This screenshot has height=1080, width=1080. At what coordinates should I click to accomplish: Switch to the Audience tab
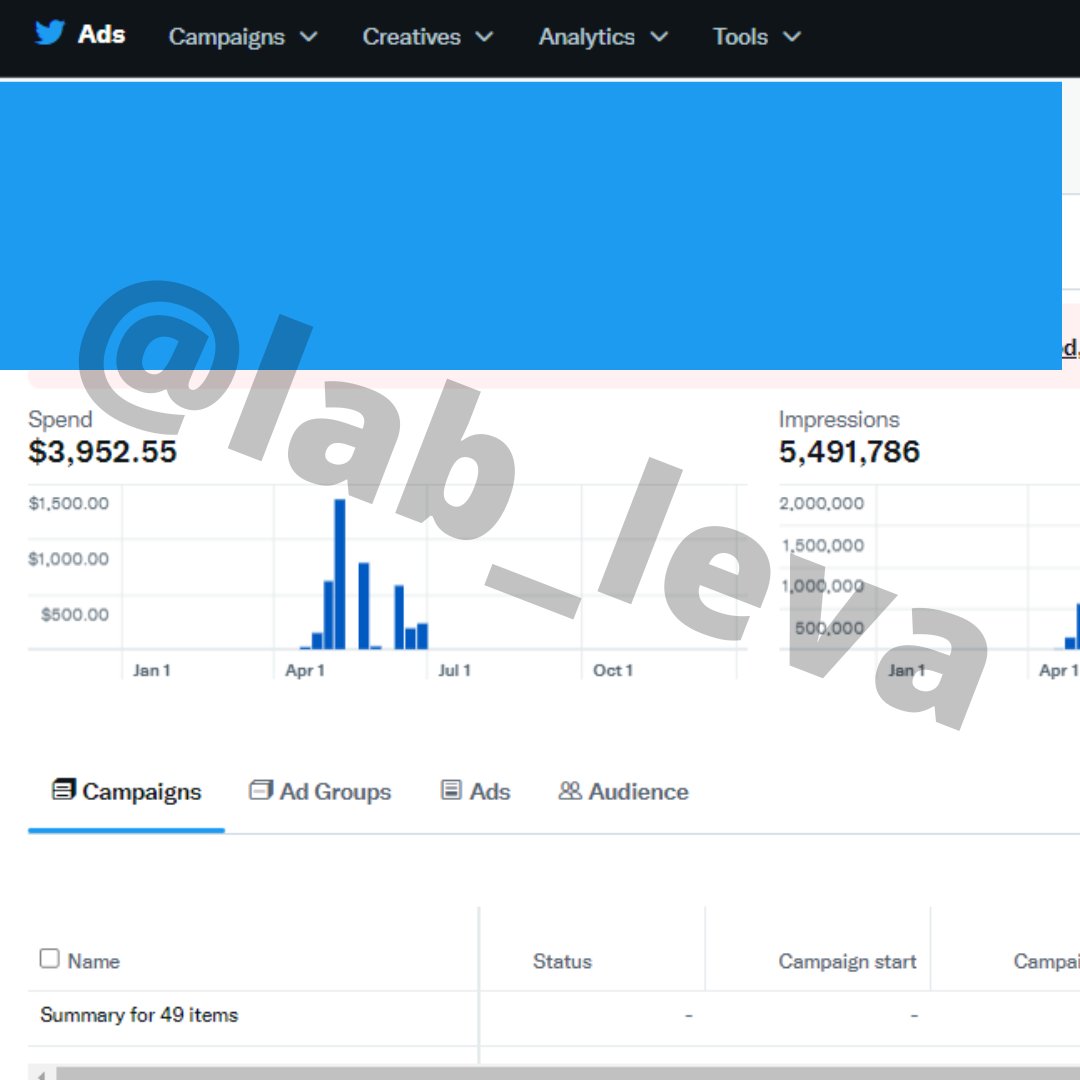point(623,791)
